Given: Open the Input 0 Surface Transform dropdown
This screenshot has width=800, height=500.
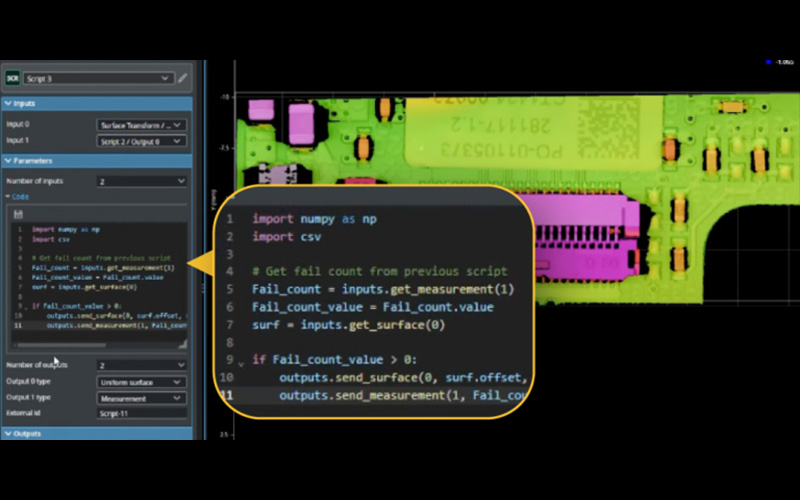Looking at the screenshot, I should tap(140, 125).
